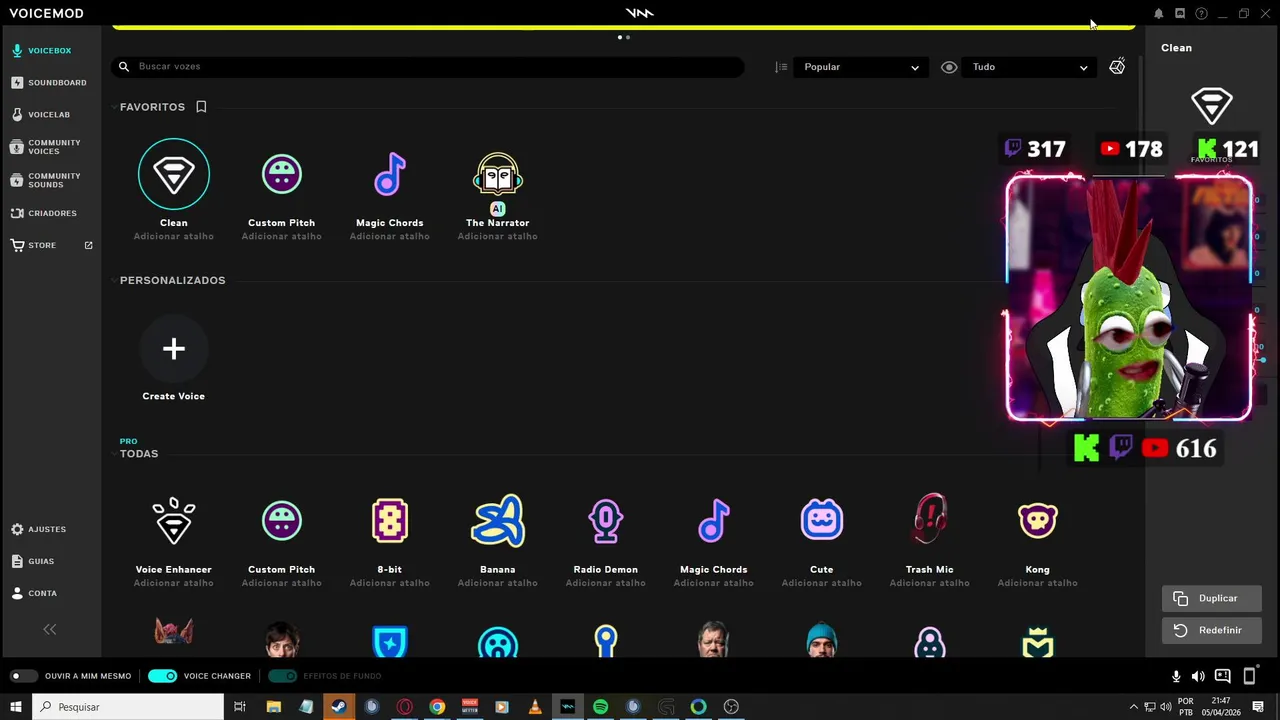Open the help question mark icon
Screen dimensions: 1280x720
coord(1201,13)
